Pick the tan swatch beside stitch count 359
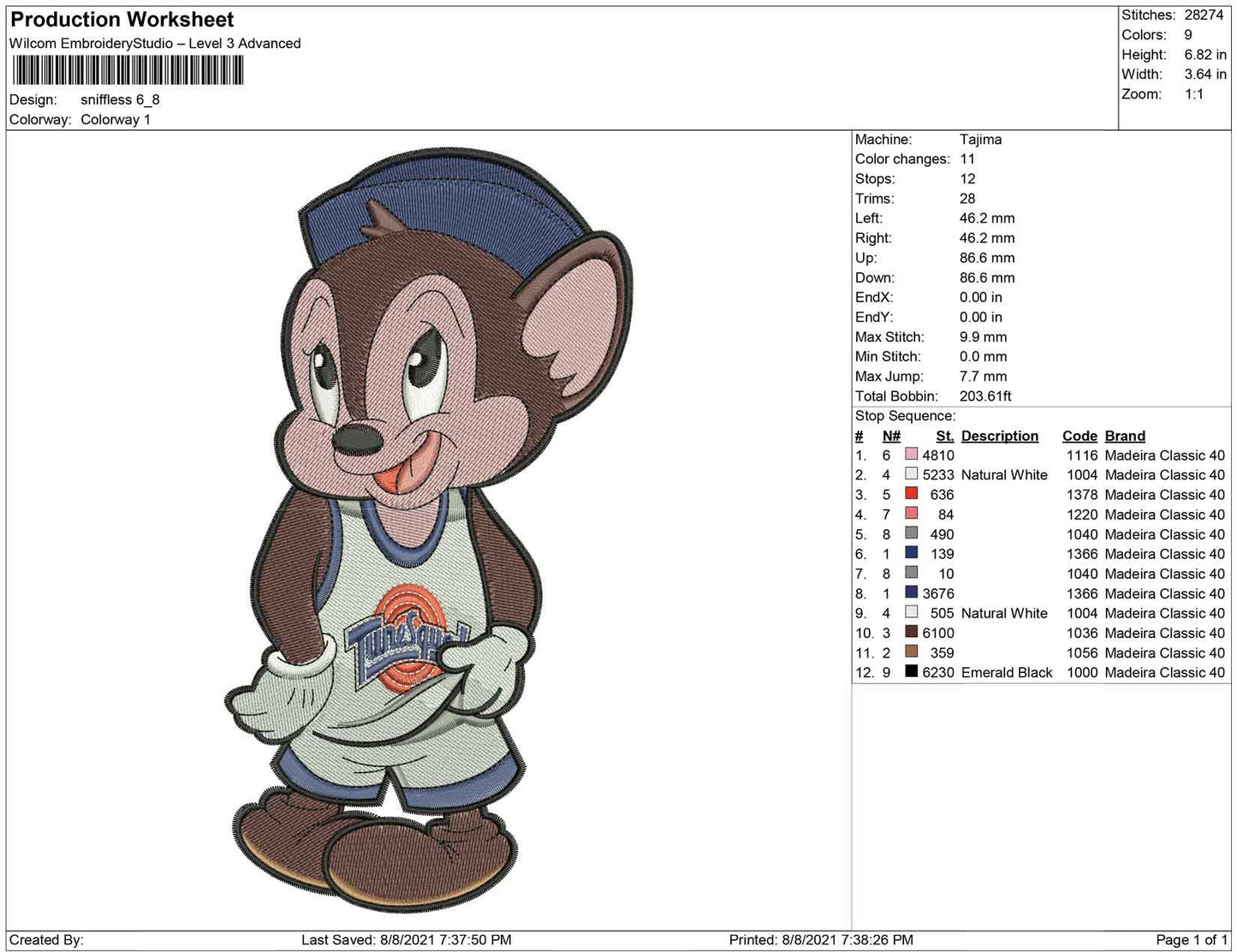The width and height of the screenshot is (1237, 952). pyautogui.click(x=912, y=652)
